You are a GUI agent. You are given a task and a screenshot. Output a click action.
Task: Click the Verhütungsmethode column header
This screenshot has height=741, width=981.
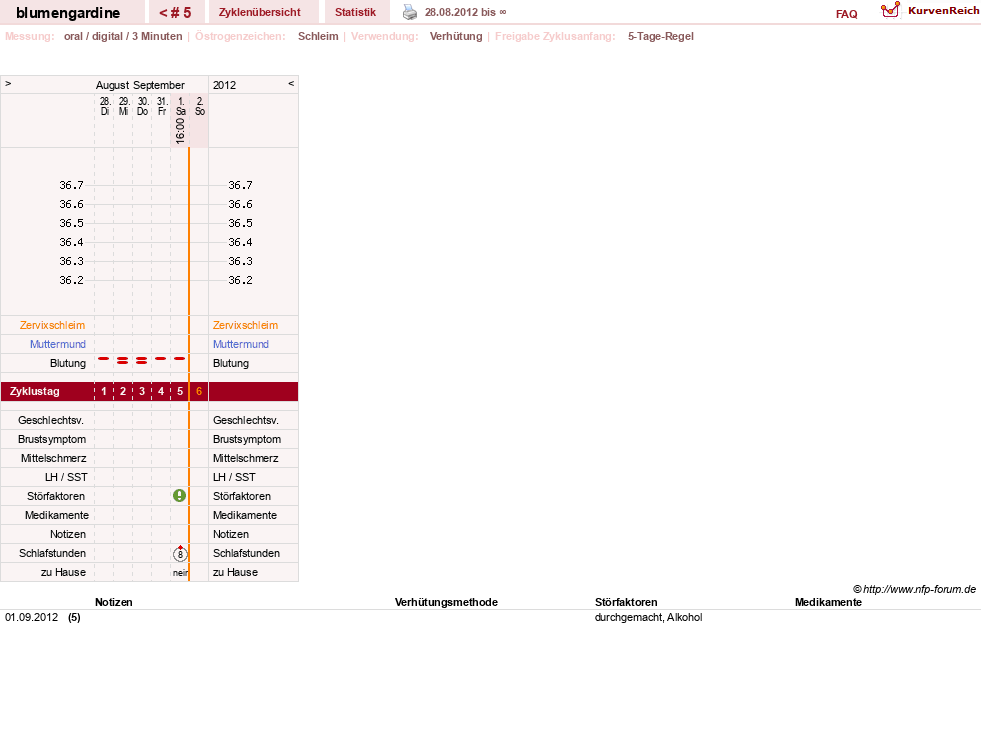[x=446, y=602]
